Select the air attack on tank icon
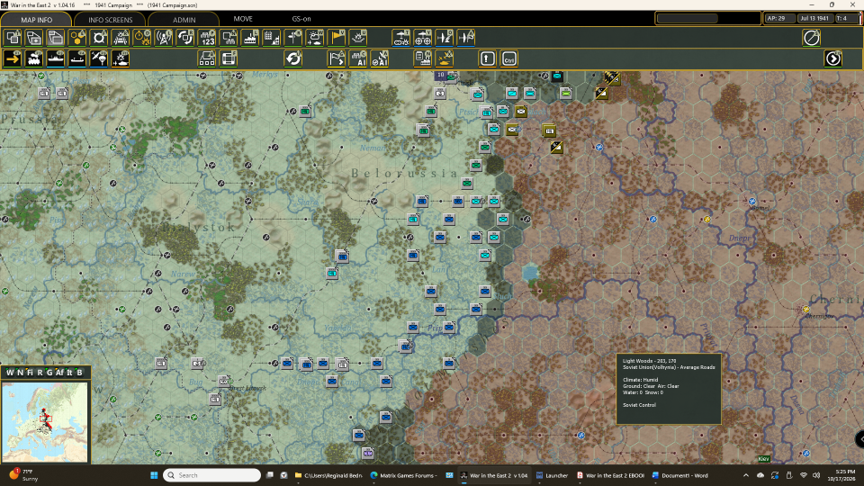 point(121,58)
